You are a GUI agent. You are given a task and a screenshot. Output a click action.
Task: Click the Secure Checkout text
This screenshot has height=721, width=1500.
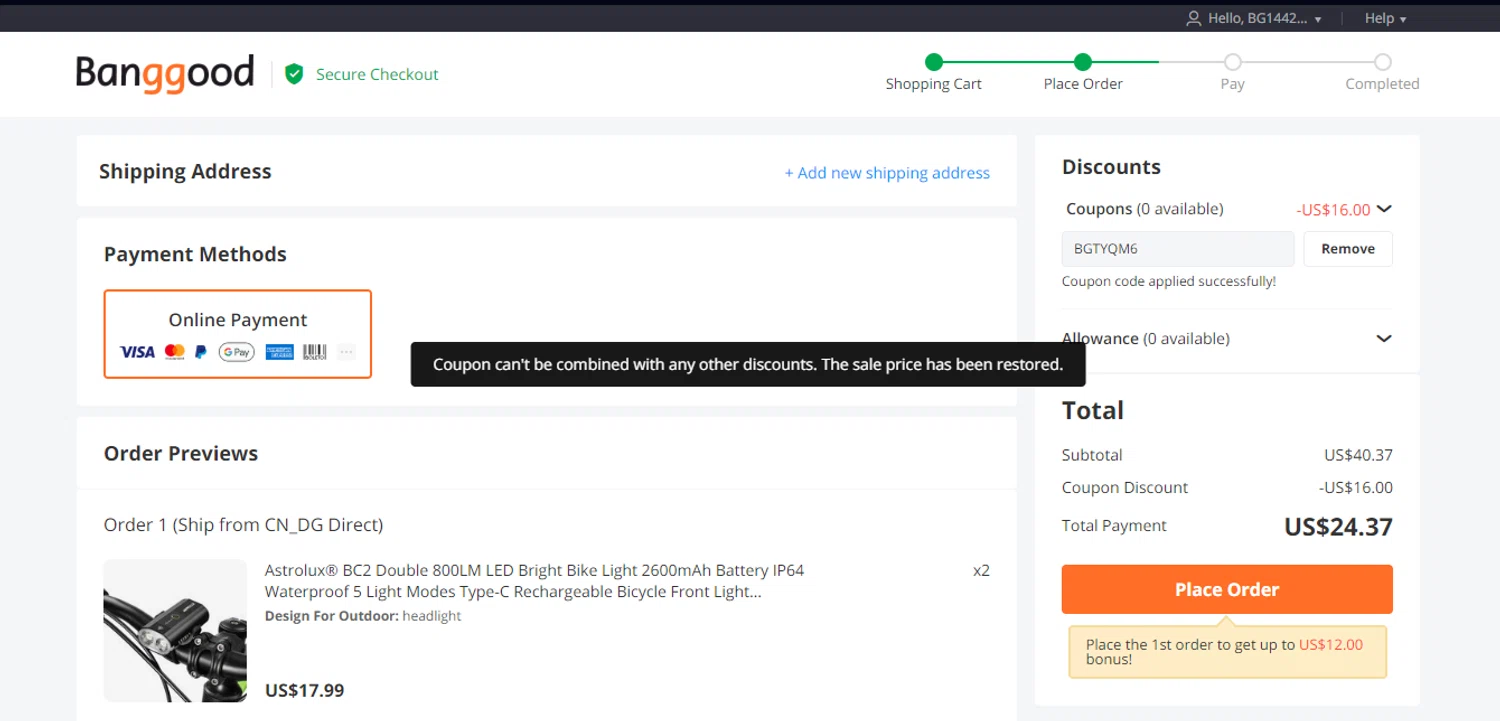click(377, 74)
